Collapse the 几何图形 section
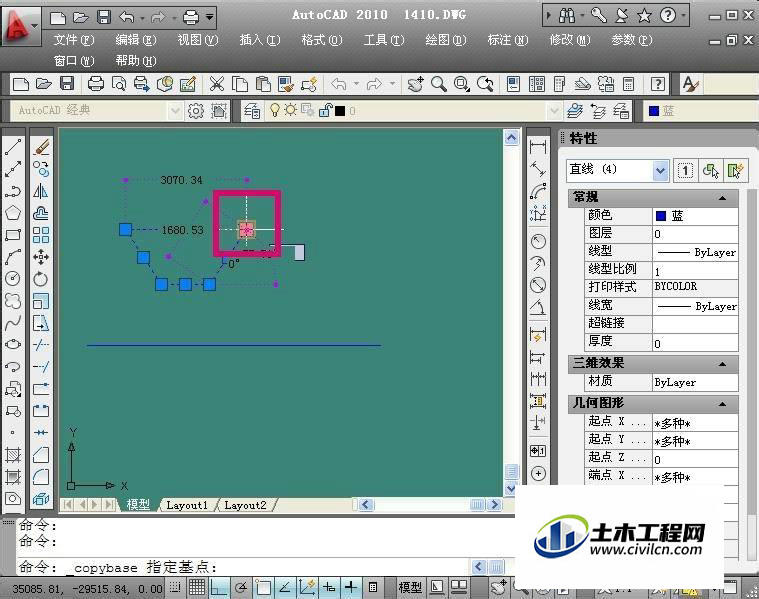Viewport: 759px width, 599px height. (x=722, y=403)
